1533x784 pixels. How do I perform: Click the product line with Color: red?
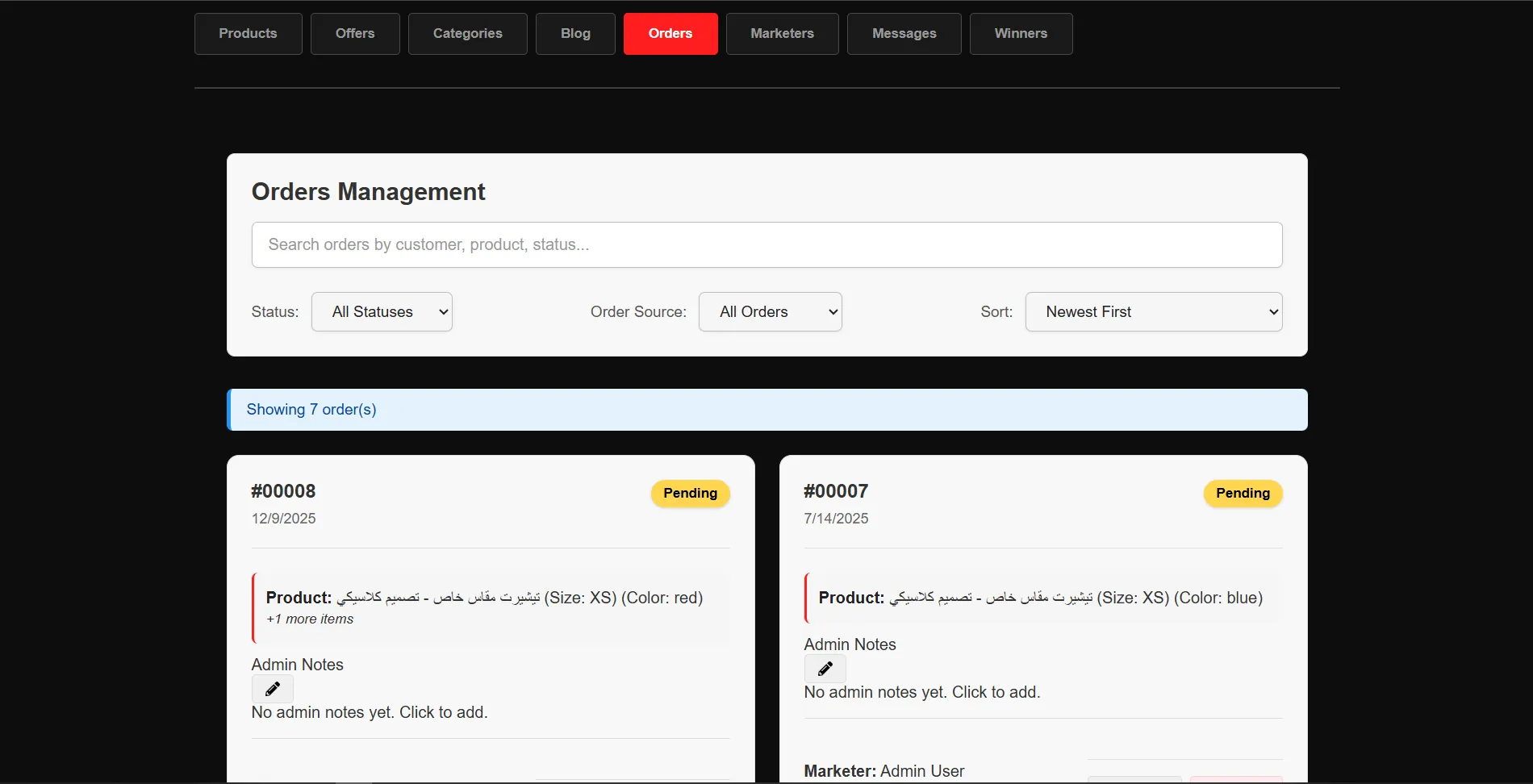(x=485, y=598)
